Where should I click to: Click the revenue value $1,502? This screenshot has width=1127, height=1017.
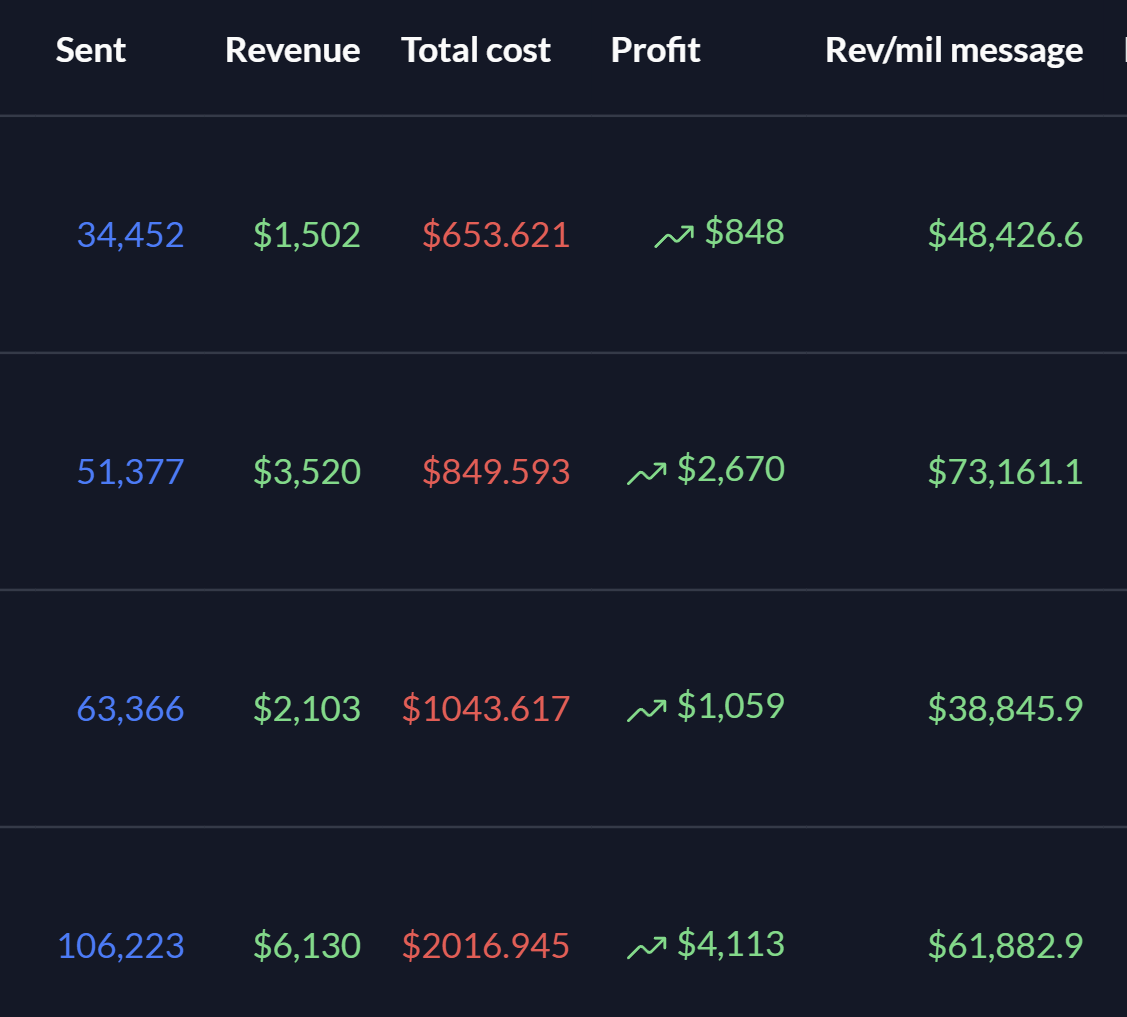307,235
